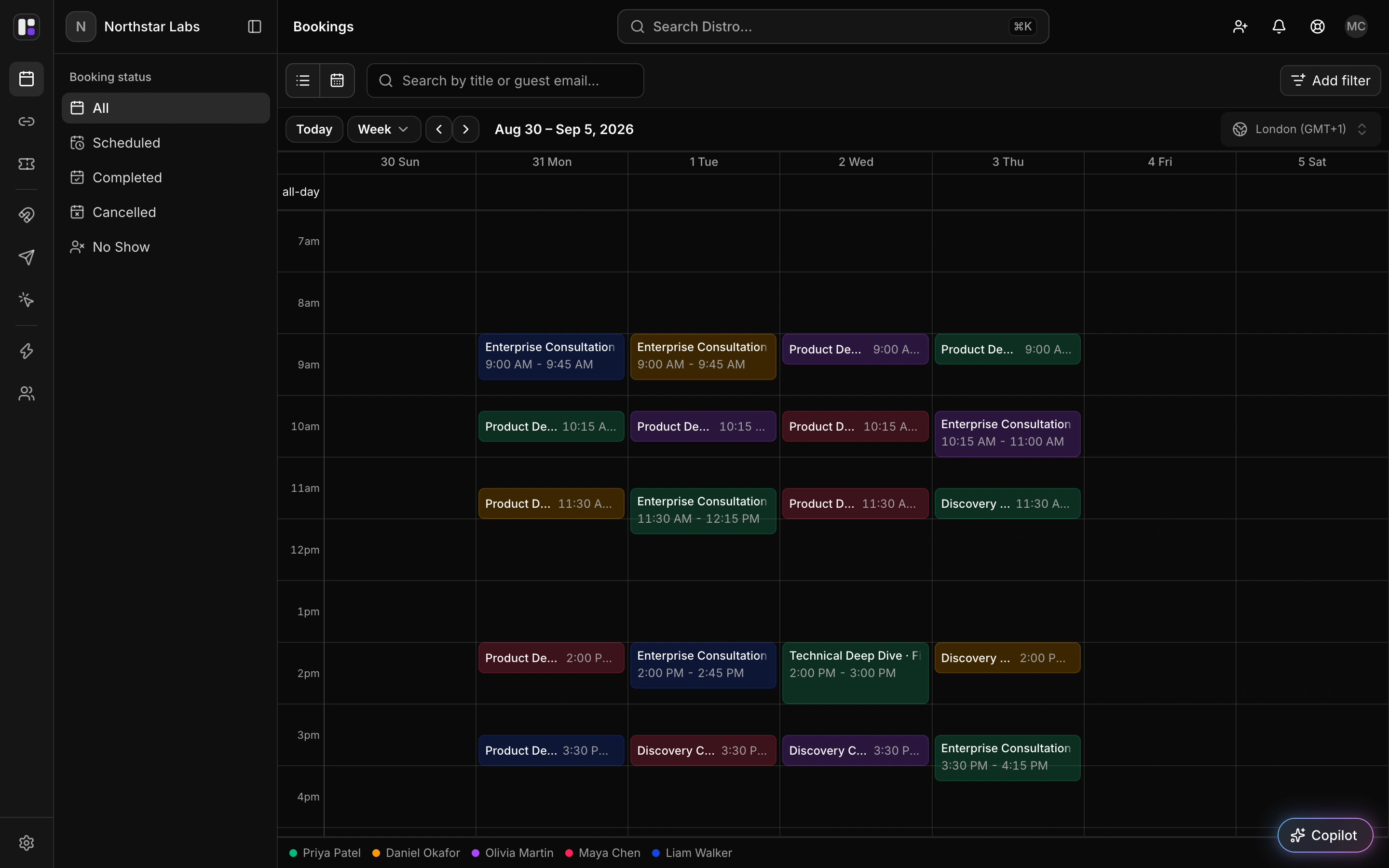Select the Scheduled booking status

tap(165, 143)
